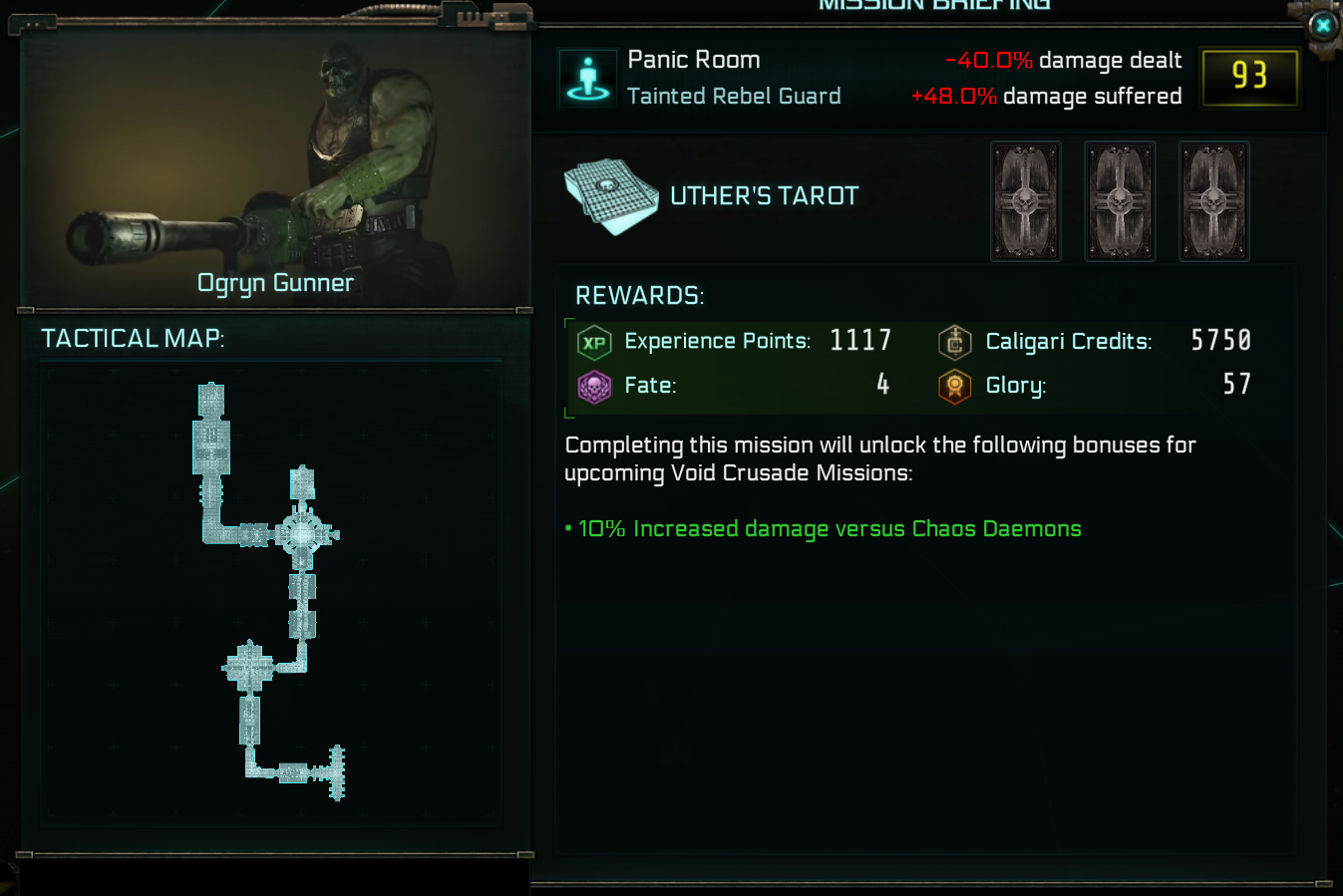This screenshot has height=896, width=1343.
Task: Click the Ogryn Gunner name caption
Action: 275,283
